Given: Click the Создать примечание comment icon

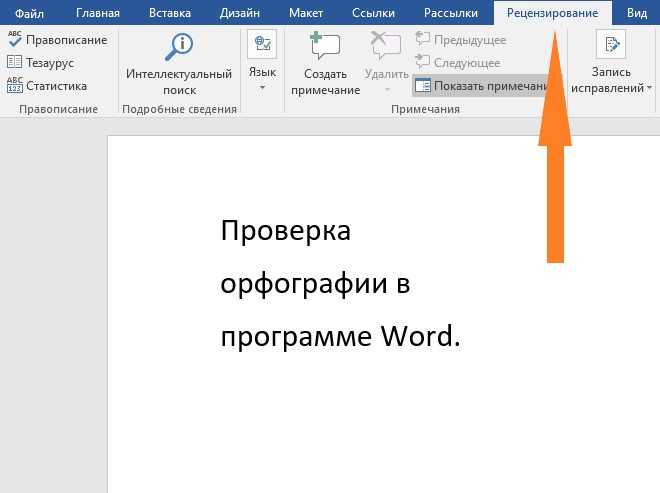Looking at the screenshot, I should pyautogui.click(x=325, y=45).
